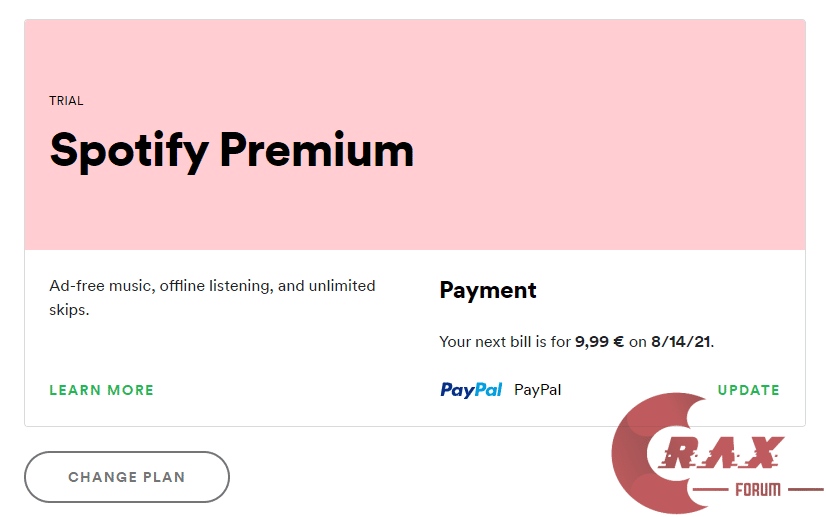
Task: Click the word "skips." in the description
Action: coord(69,310)
